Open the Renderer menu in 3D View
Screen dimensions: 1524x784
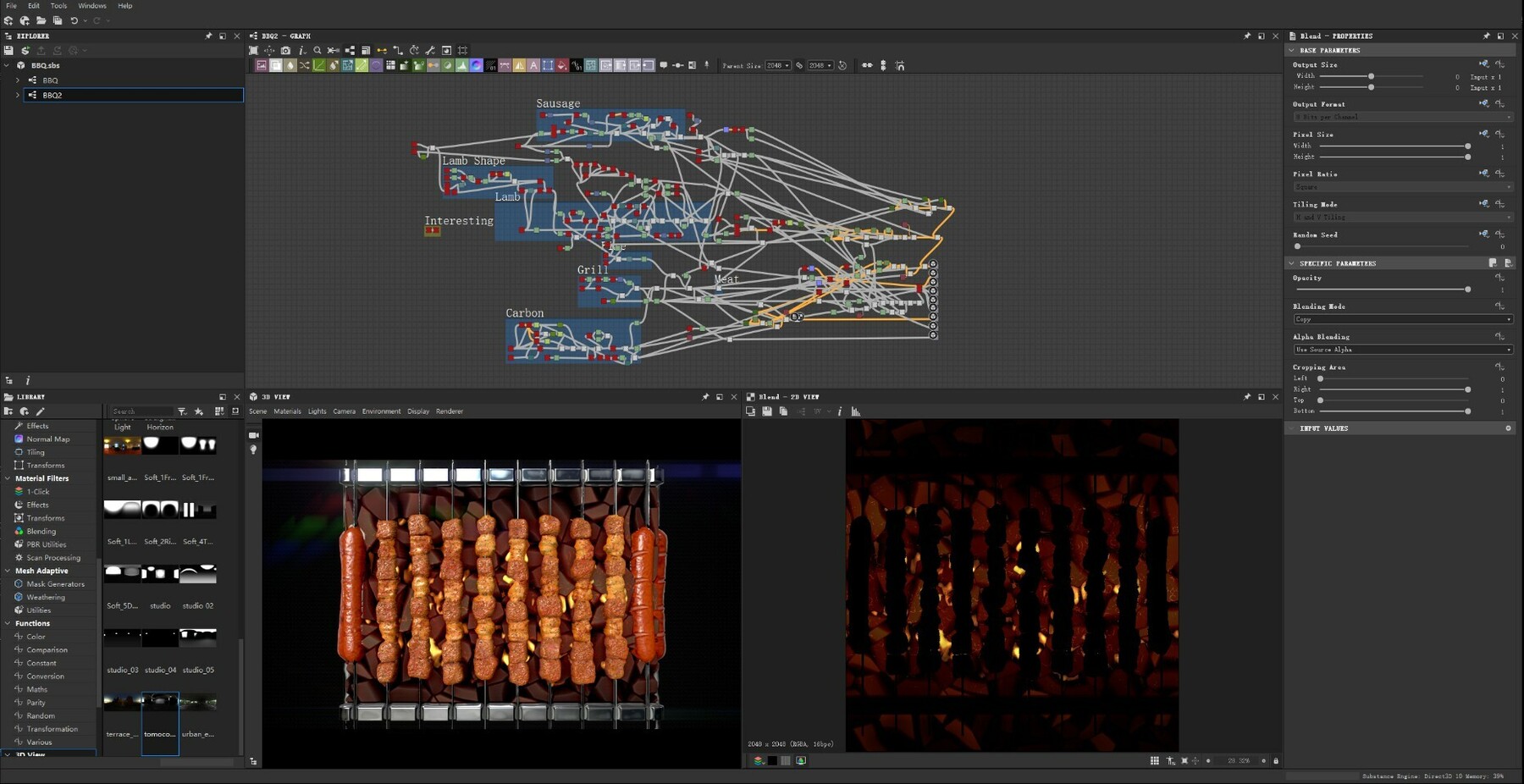[x=450, y=411]
